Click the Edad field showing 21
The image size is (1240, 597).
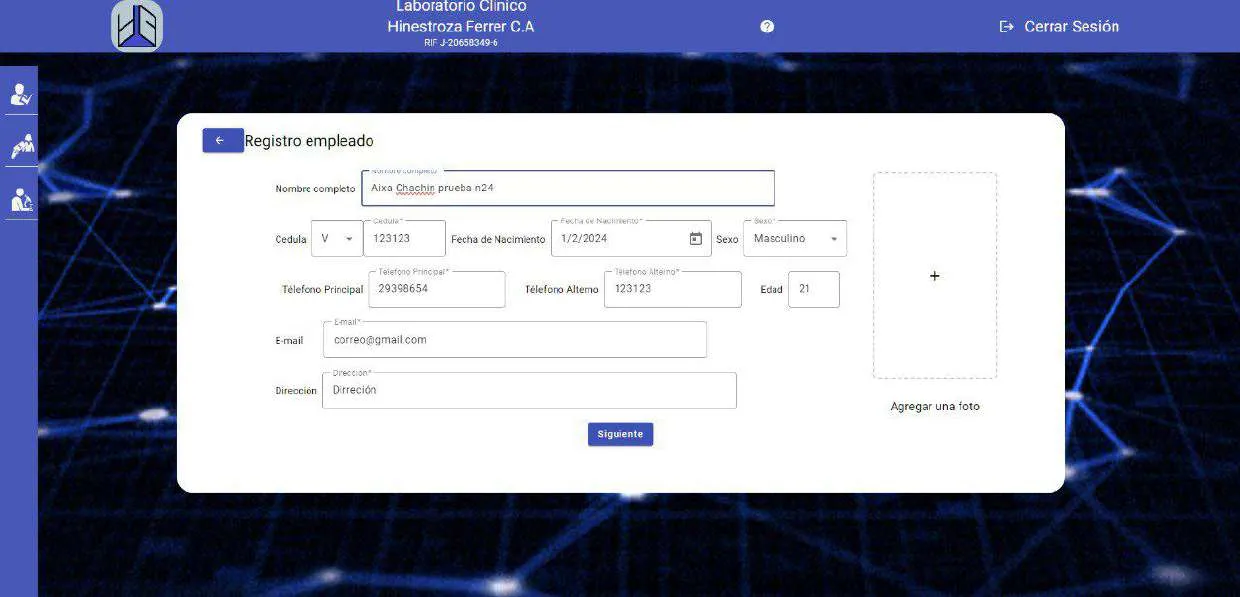click(x=813, y=289)
